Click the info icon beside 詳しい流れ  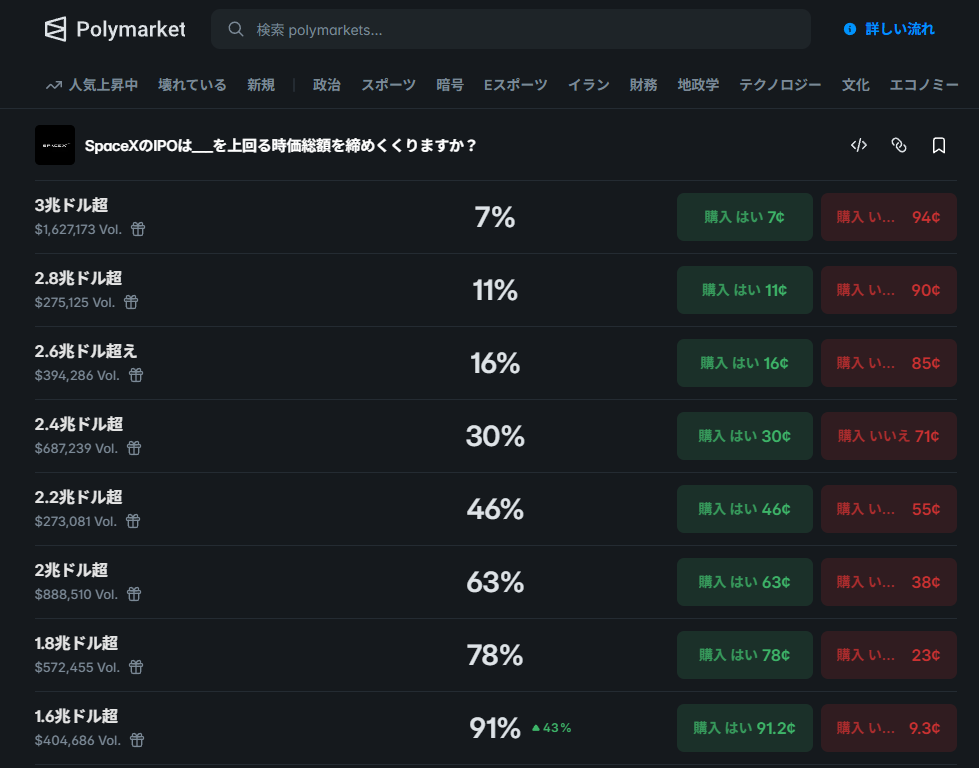(x=850, y=29)
